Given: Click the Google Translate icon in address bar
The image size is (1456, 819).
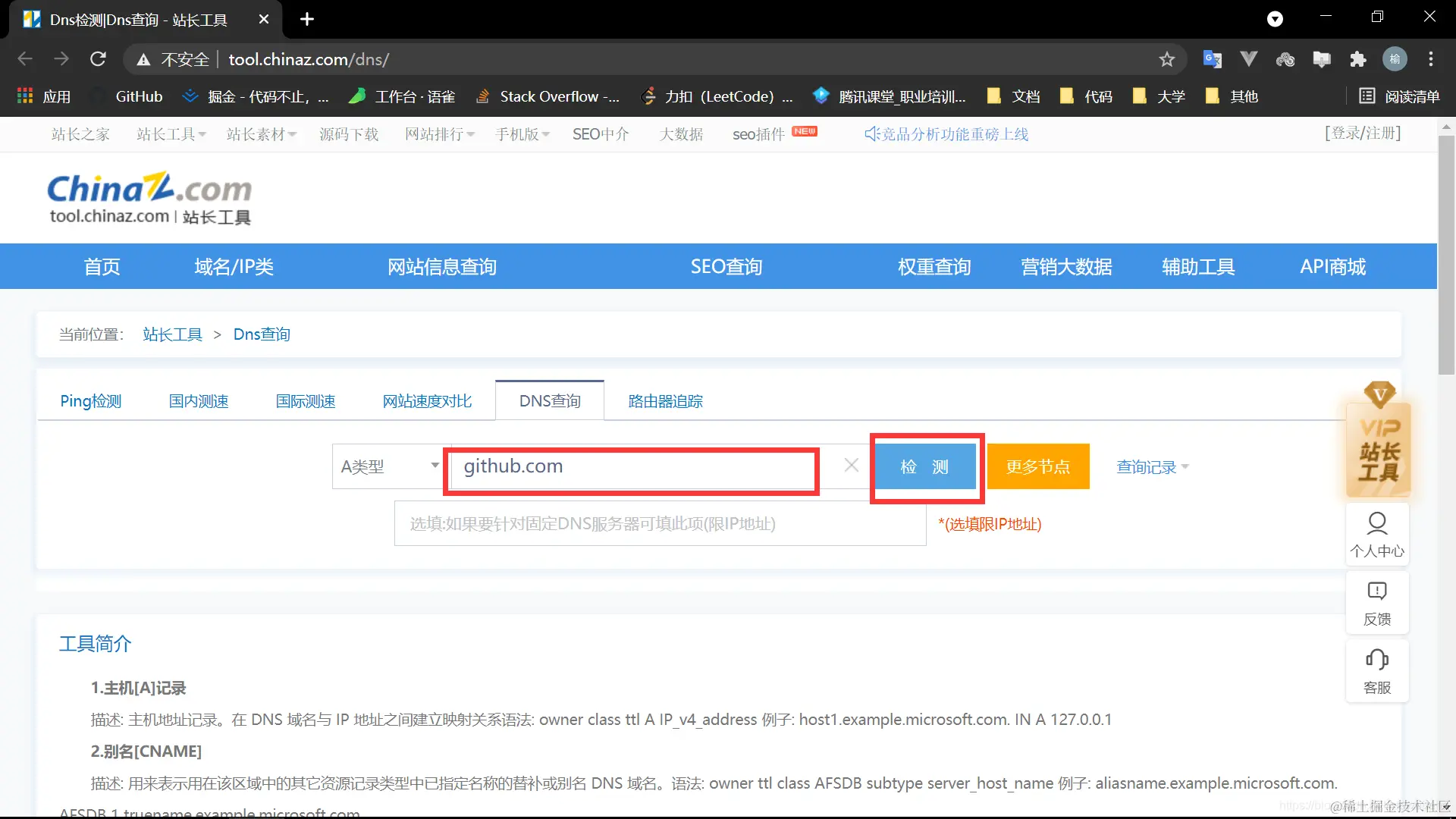Looking at the screenshot, I should click(1212, 59).
